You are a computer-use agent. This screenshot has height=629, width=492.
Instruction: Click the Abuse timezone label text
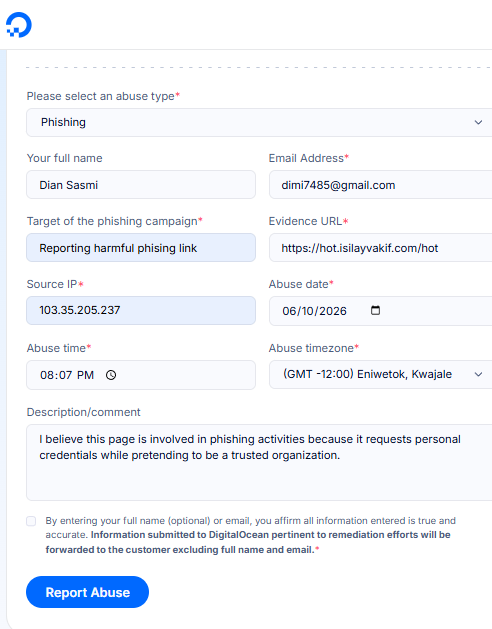(313, 348)
